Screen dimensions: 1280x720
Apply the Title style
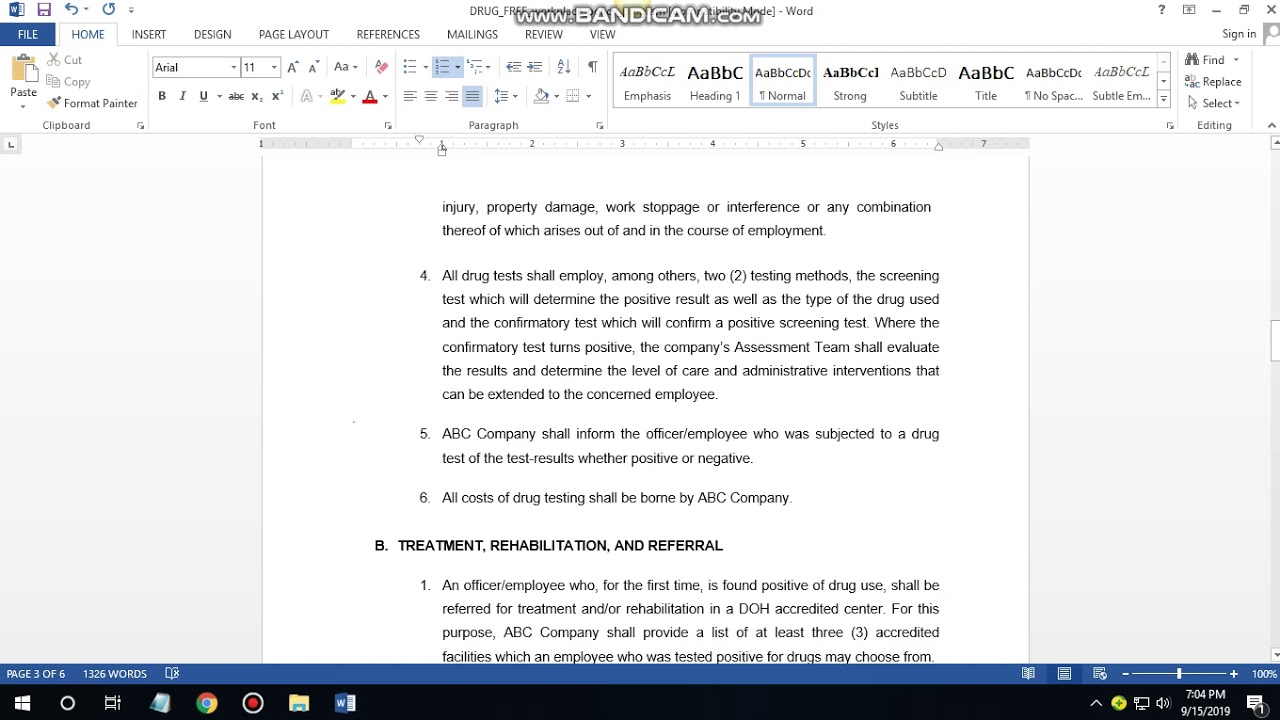click(986, 81)
